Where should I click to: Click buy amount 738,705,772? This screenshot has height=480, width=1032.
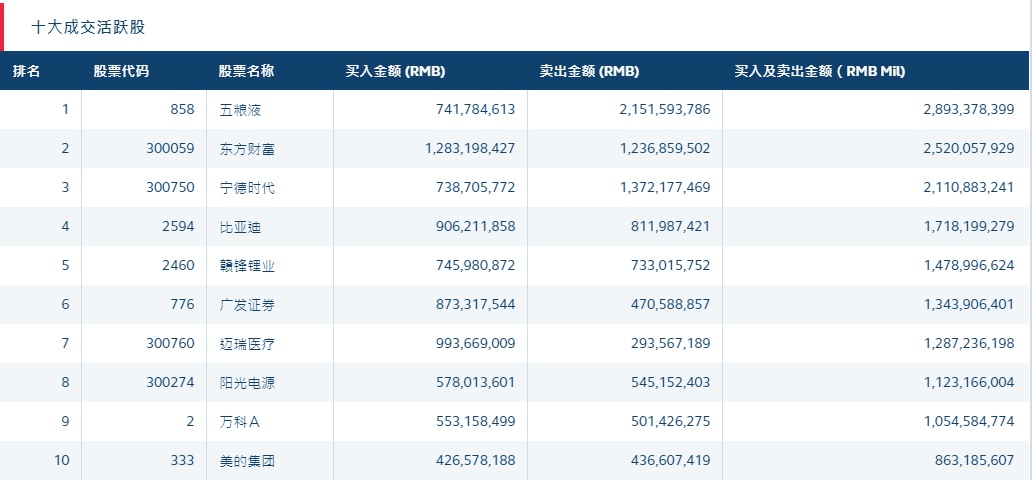click(x=476, y=187)
